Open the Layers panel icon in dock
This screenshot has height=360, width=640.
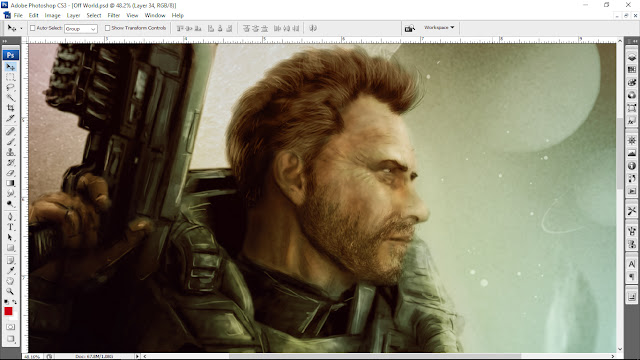pyautogui.click(x=632, y=57)
